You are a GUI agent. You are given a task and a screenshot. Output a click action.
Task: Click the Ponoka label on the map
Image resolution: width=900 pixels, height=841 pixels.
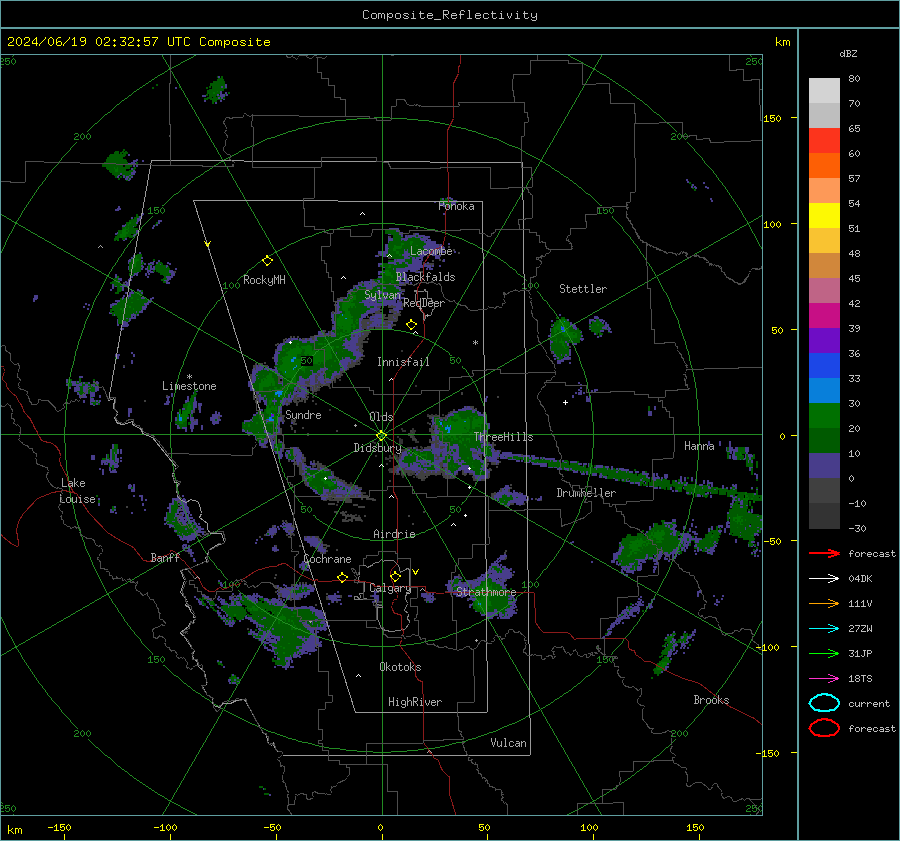coord(456,206)
